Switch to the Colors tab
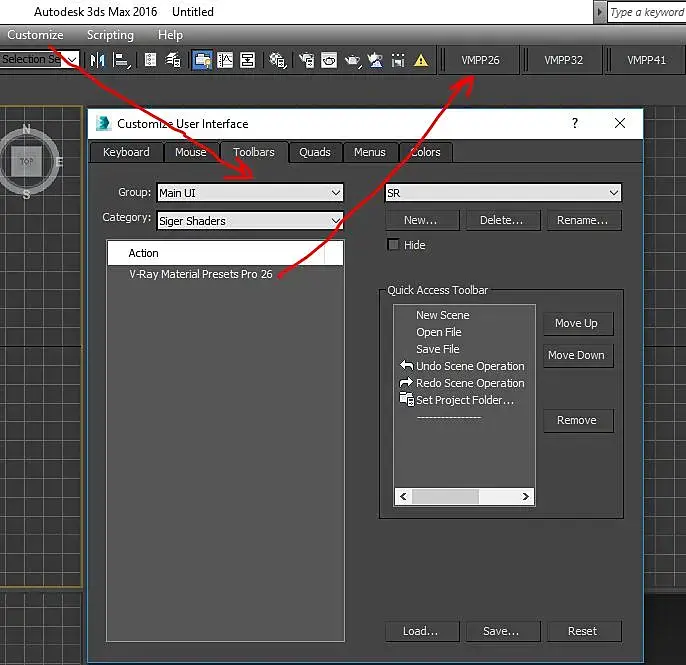Screen dimensions: 686x665 click(426, 152)
